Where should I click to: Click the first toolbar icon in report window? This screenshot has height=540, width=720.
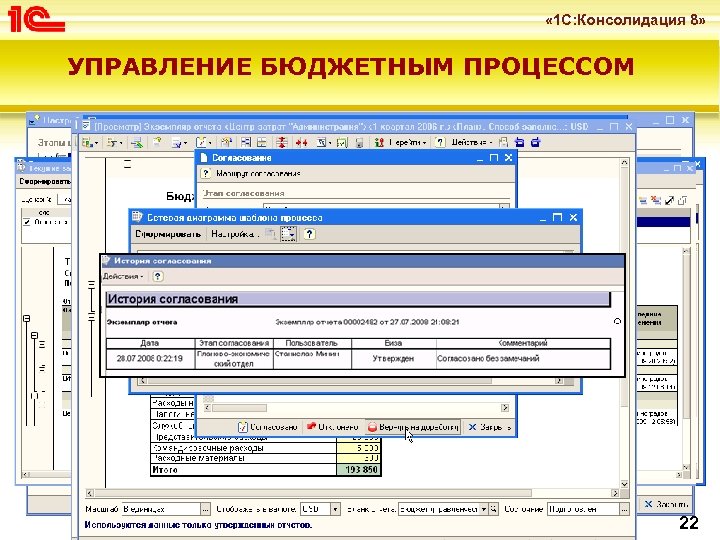click(88, 143)
